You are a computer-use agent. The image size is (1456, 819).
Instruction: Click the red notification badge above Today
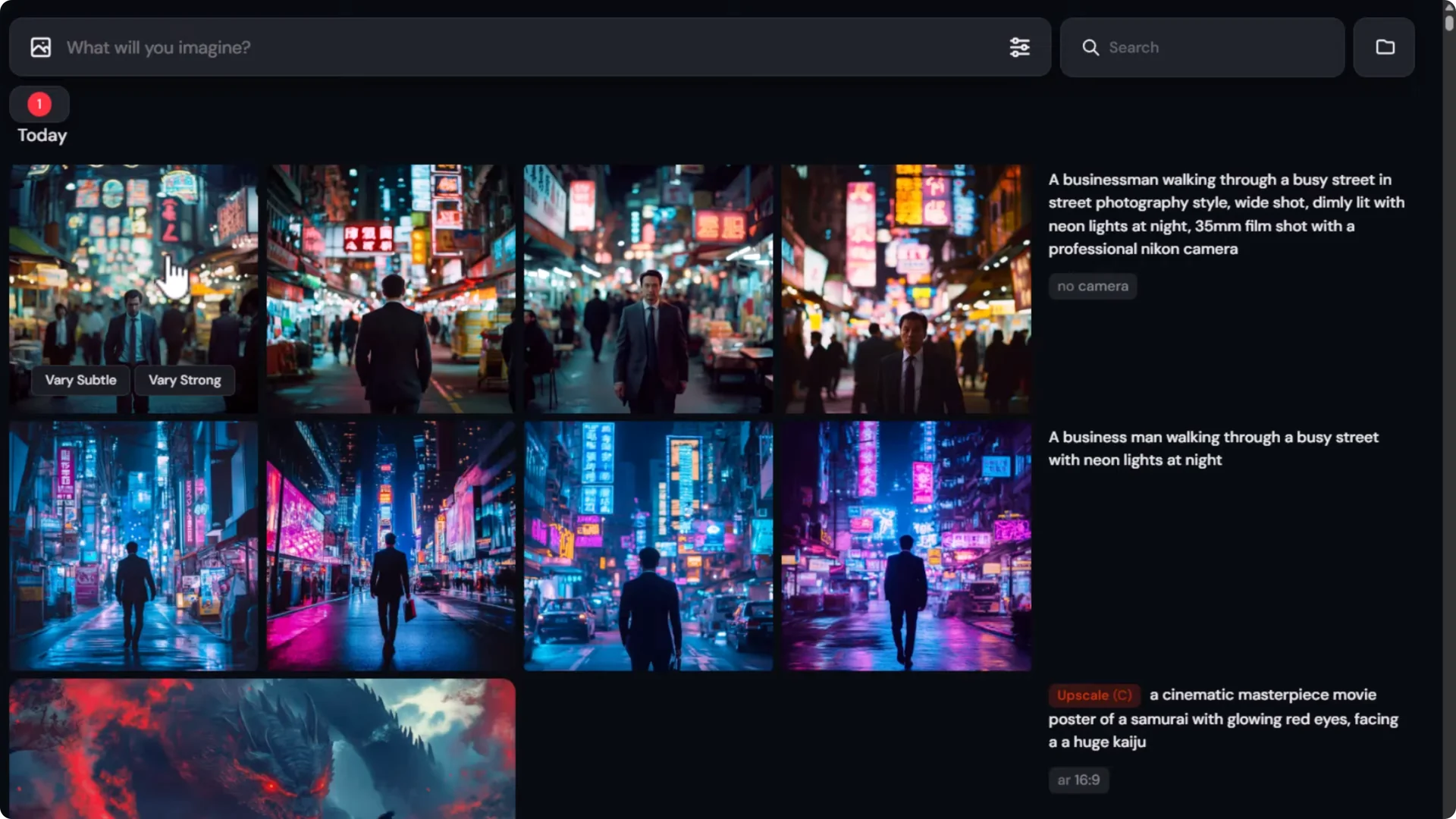coord(39,104)
